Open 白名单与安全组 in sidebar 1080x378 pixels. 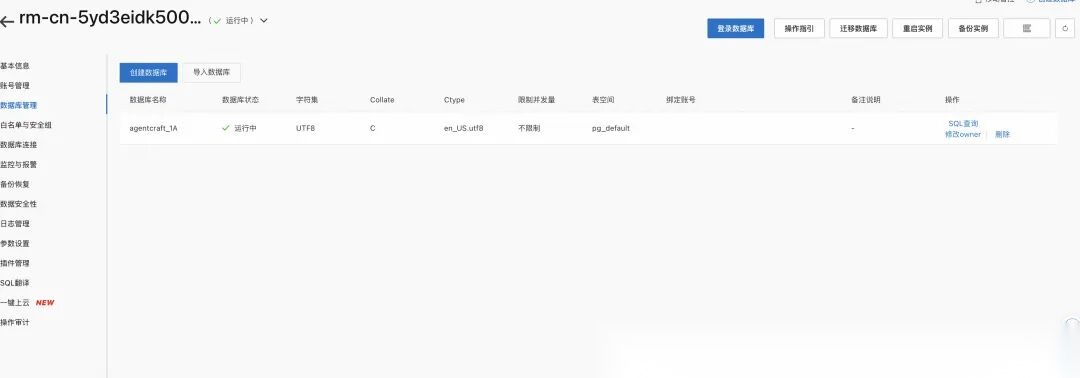26,125
